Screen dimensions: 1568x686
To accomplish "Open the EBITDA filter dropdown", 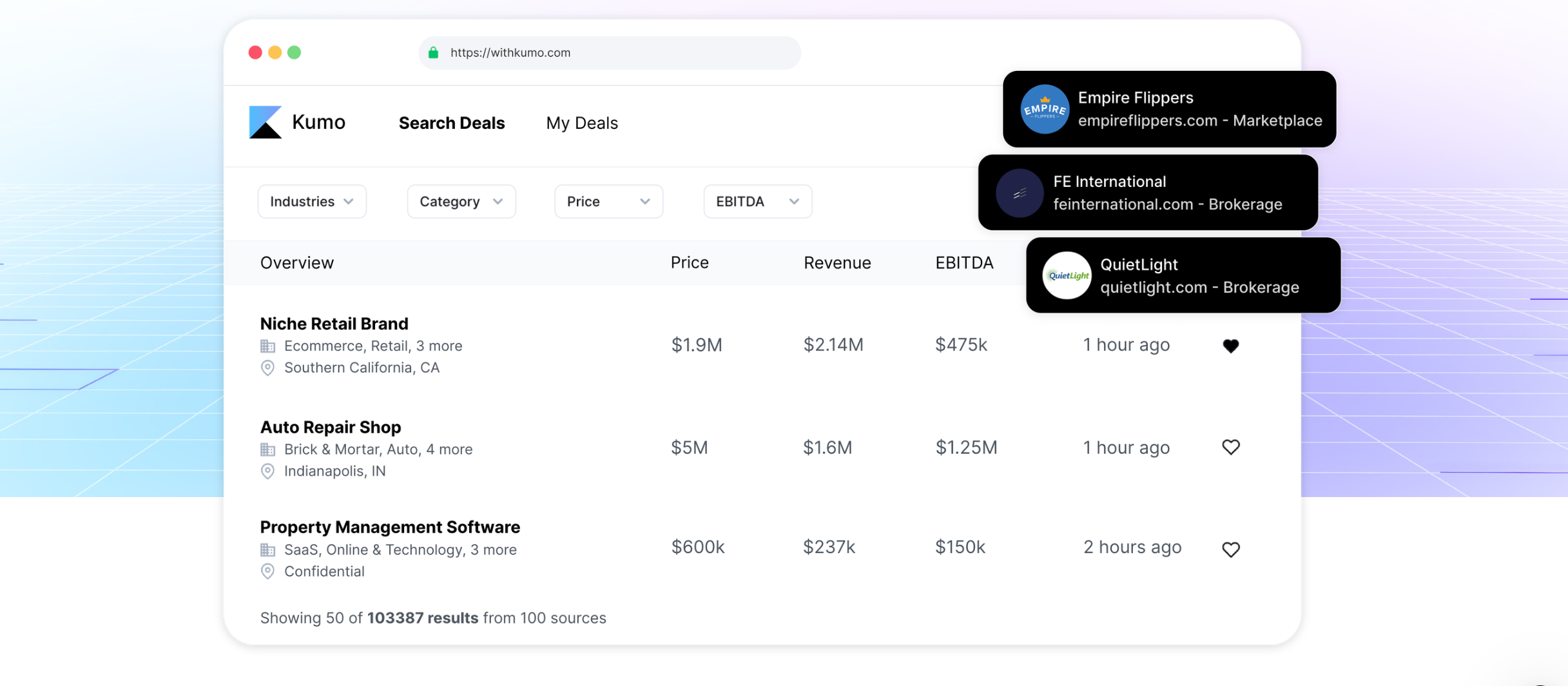I will (758, 201).
